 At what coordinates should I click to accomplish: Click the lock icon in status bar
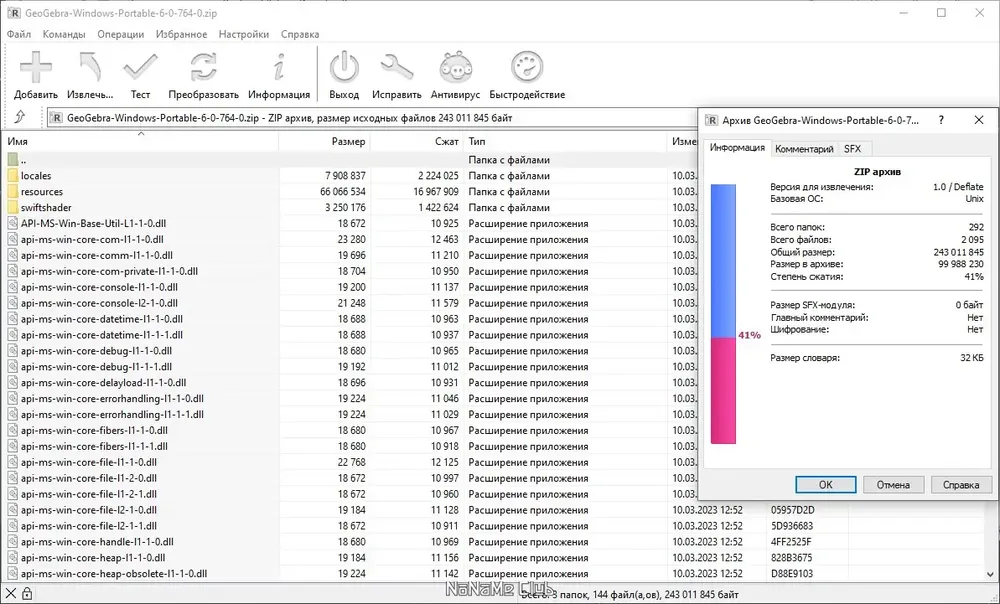[27, 593]
